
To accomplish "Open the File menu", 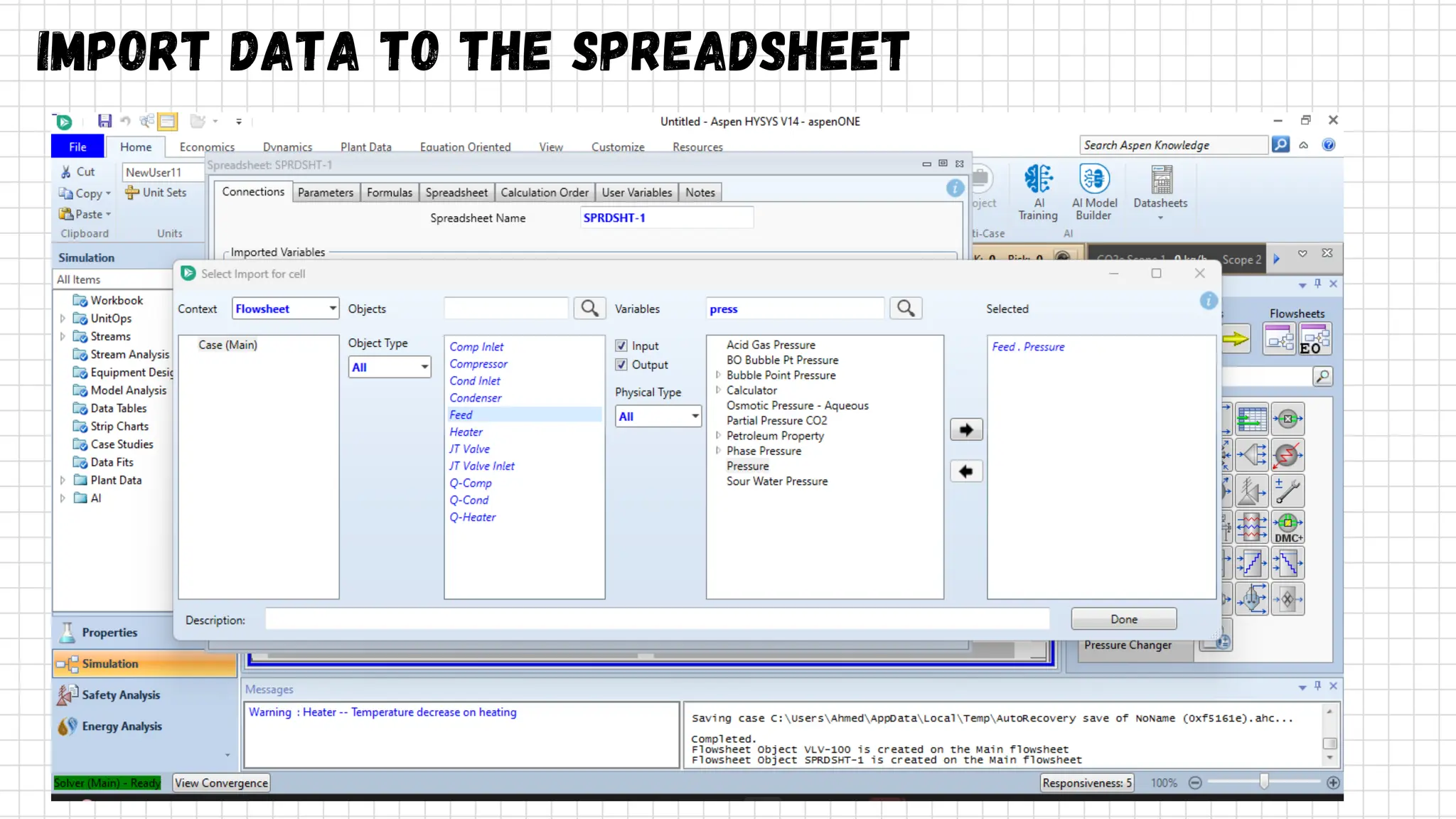I will click(77, 146).
